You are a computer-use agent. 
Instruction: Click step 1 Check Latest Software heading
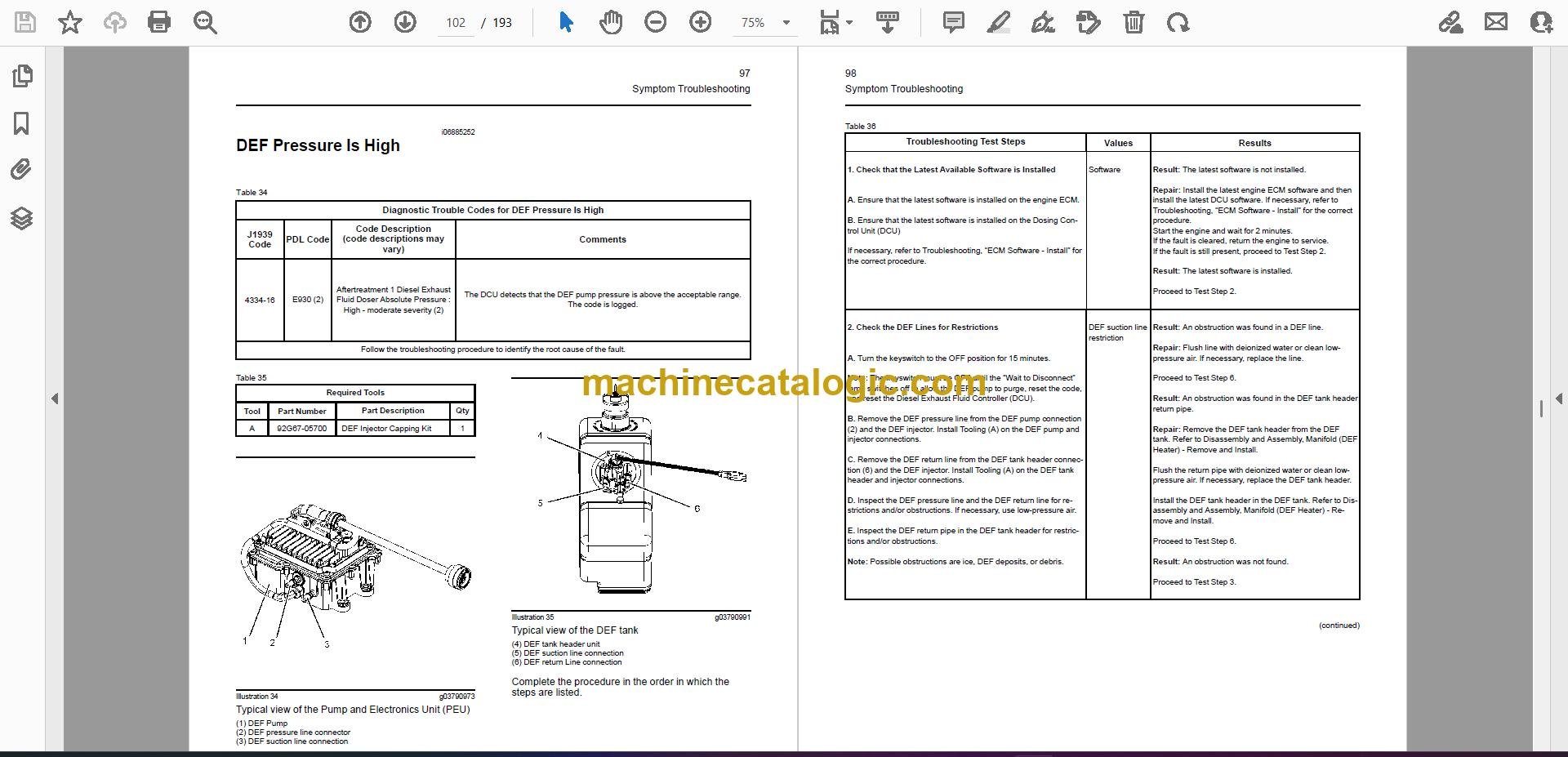[951, 170]
